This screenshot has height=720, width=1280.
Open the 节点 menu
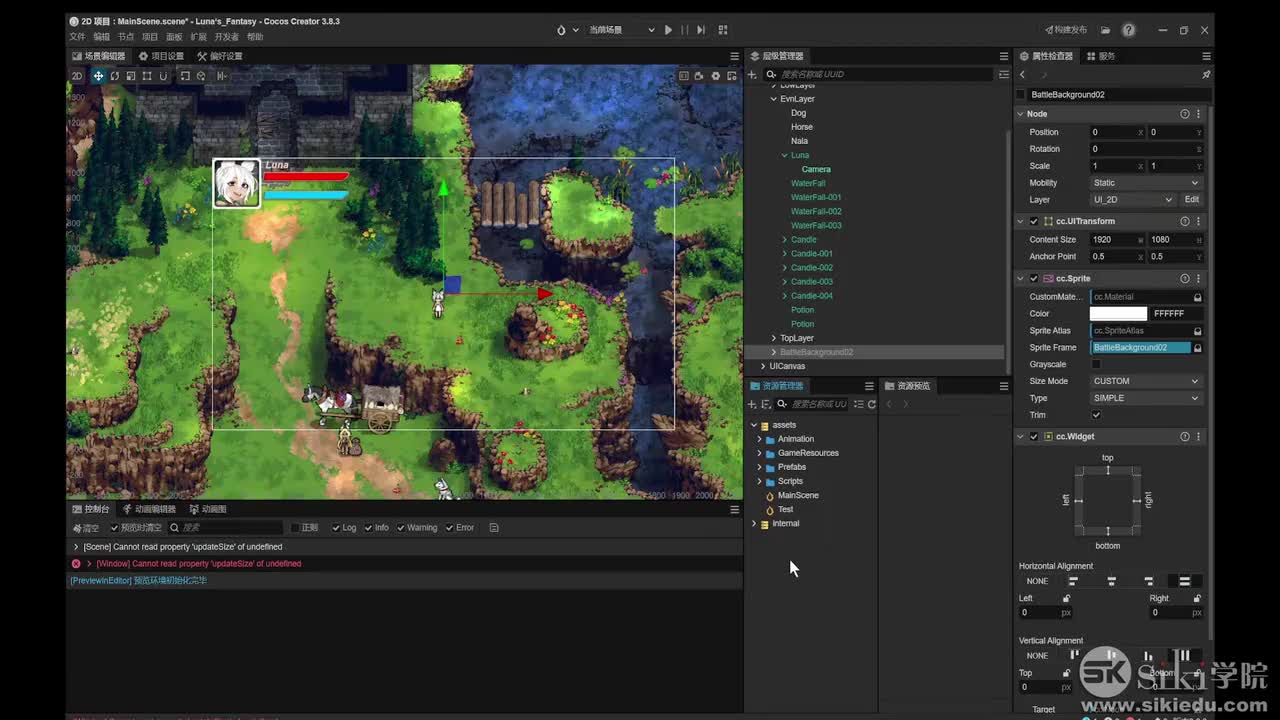click(x=126, y=37)
